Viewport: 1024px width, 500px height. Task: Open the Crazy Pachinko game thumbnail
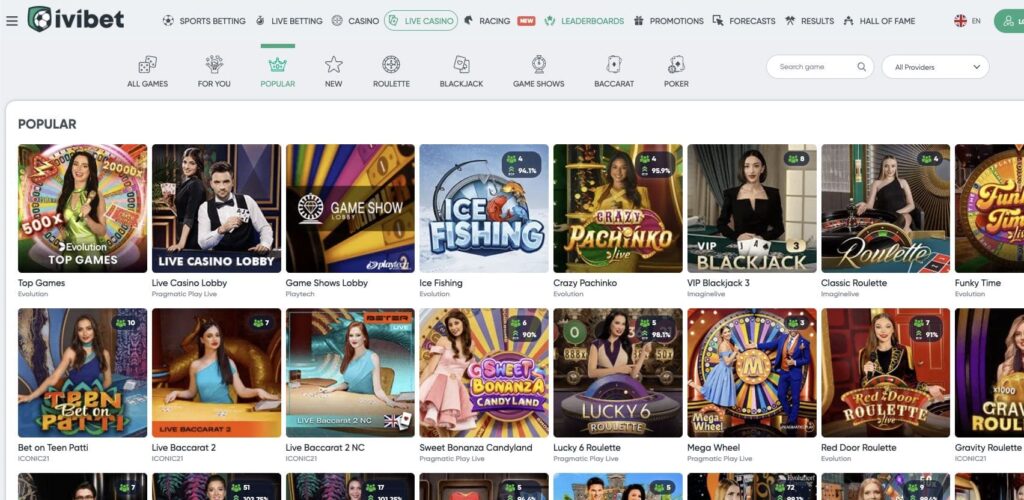[x=618, y=208]
